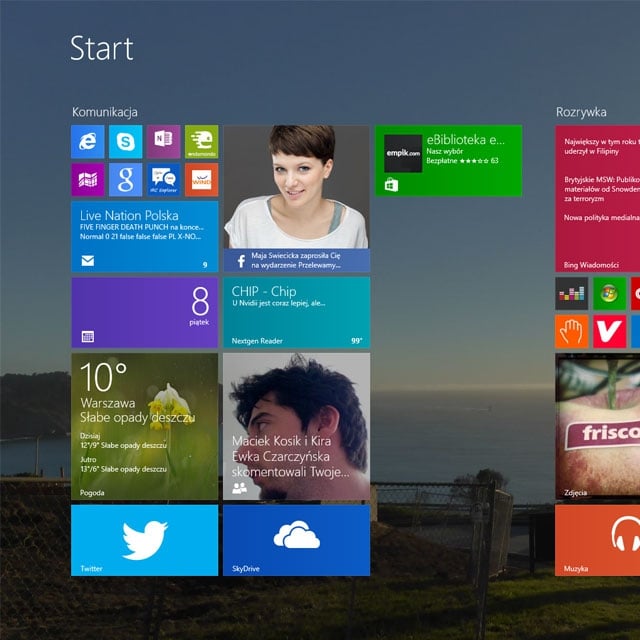
Task: Open the Calendar tile showing 8 piątek
Action: [145, 313]
